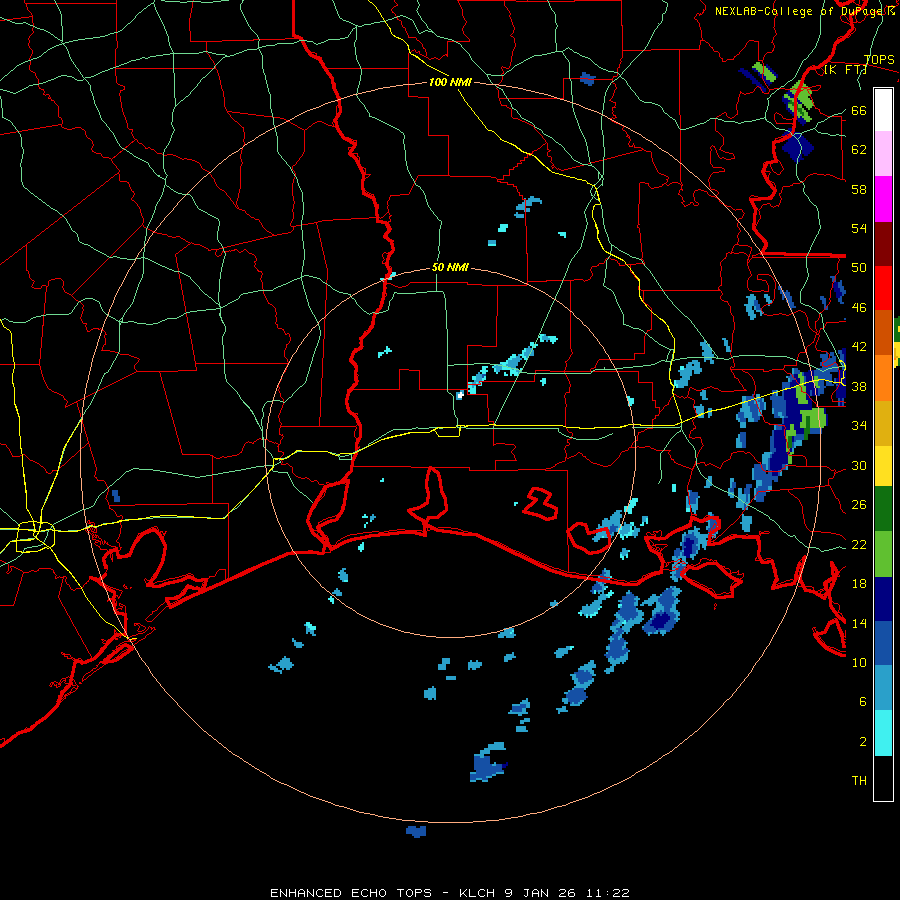Select the light green legend swatch

[x=883, y=554]
